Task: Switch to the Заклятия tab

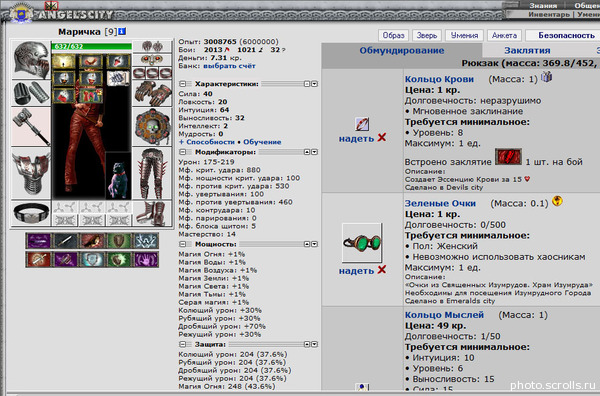Action: pyautogui.click(x=527, y=51)
